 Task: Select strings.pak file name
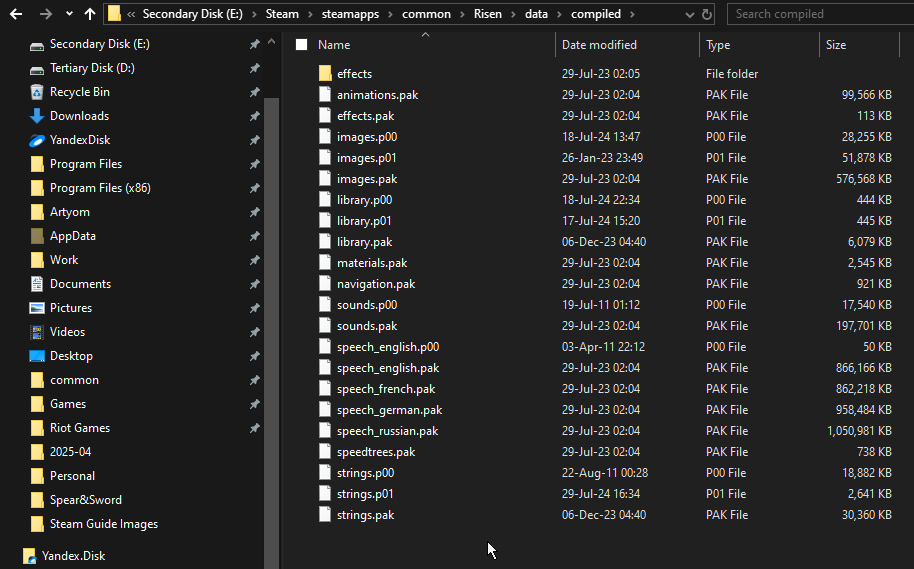tap(365, 515)
